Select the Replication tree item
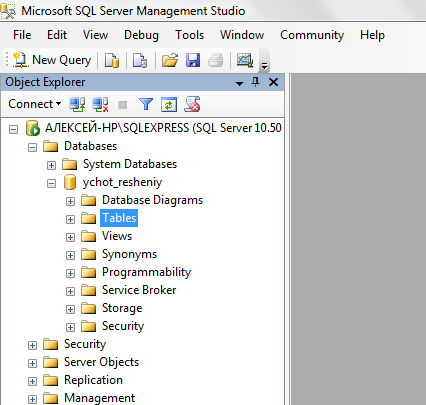426x405 pixels. [93, 380]
